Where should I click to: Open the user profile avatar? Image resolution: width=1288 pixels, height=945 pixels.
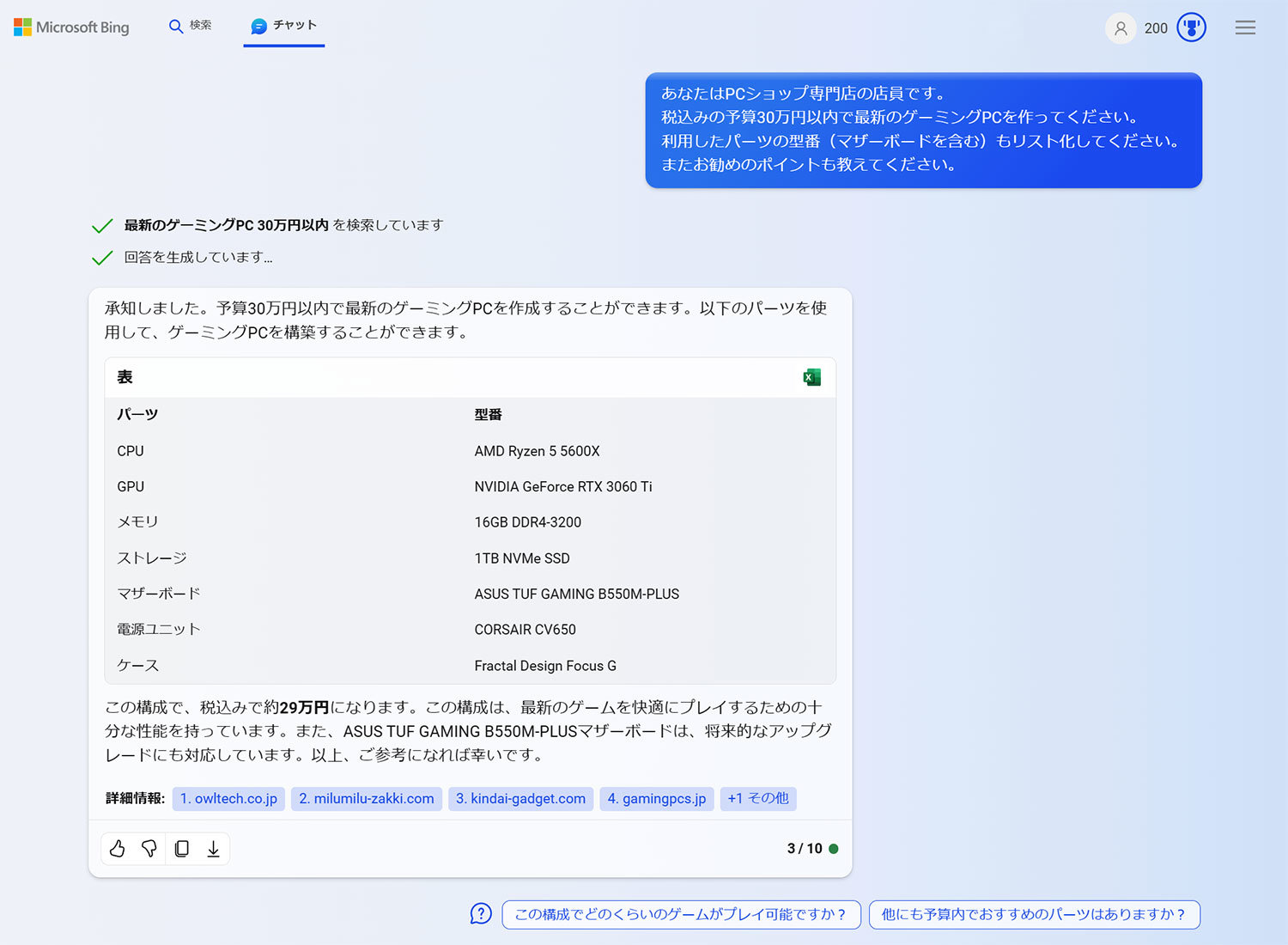click(x=1120, y=28)
